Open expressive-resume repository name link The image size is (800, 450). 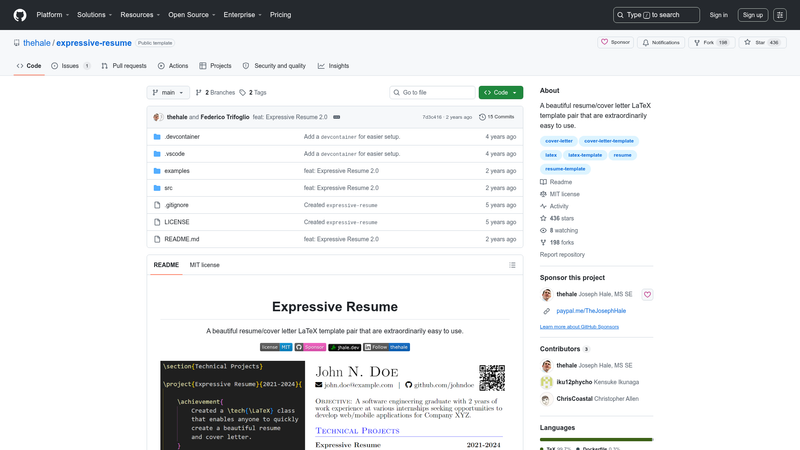(x=94, y=43)
